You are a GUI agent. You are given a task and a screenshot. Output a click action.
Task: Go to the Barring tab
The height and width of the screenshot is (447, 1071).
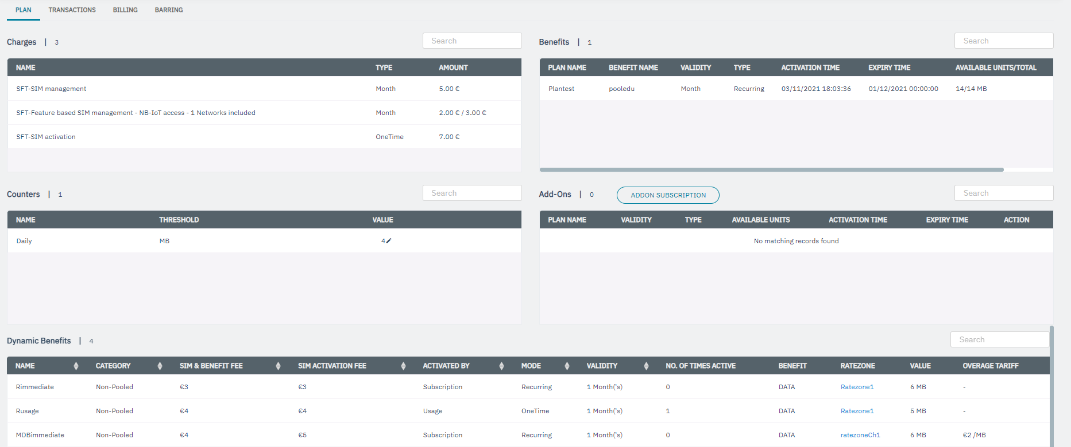(169, 9)
